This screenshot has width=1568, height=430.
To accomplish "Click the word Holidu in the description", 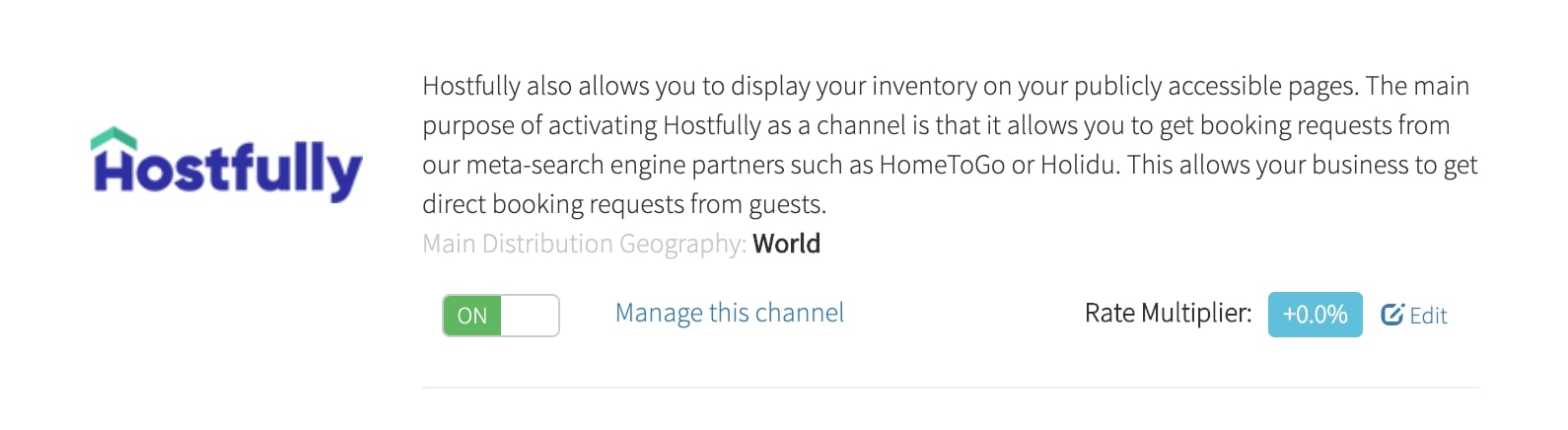I will (x=1079, y=165).
